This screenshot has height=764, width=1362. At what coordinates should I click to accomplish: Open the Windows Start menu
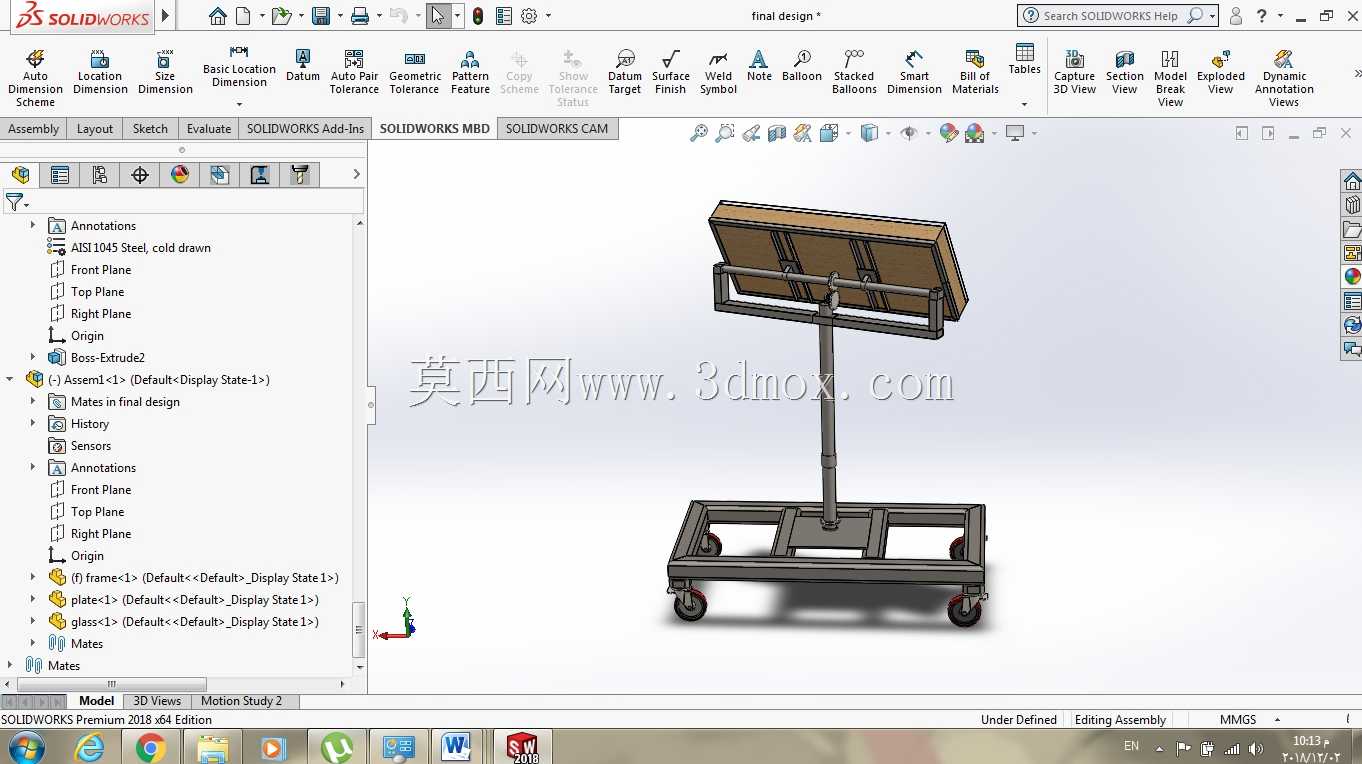click(x=26, y=747)
